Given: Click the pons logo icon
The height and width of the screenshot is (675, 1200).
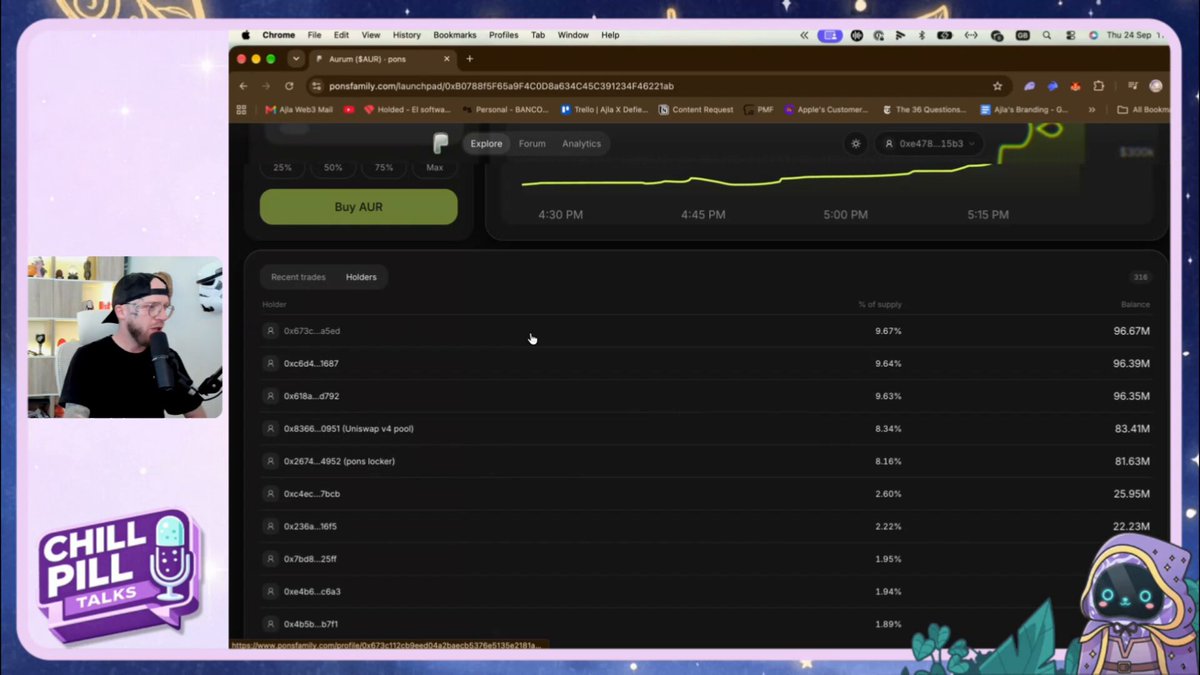Looking at the screenshot, I should click(440, 143).
